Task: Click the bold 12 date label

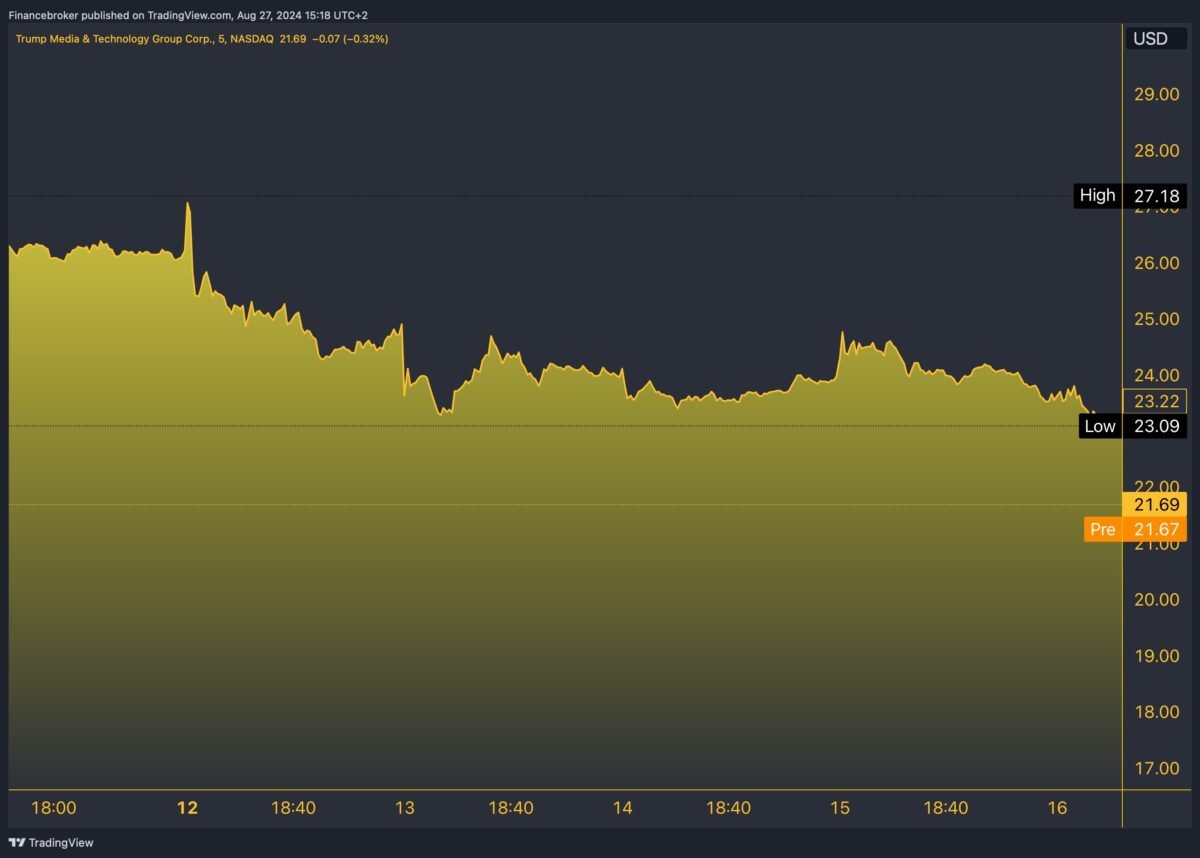Action: point(187,808)
